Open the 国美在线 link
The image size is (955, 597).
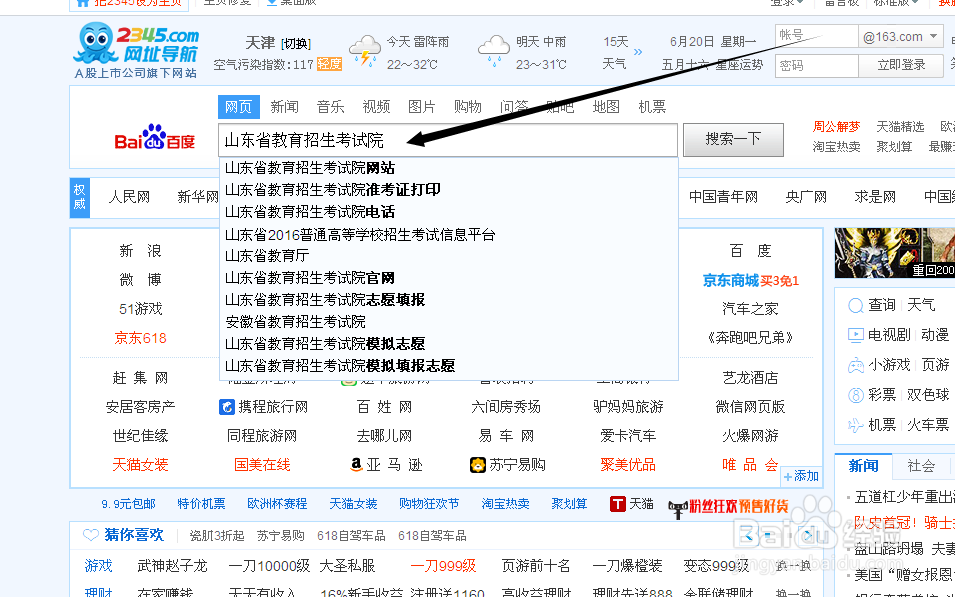(263, 465)
